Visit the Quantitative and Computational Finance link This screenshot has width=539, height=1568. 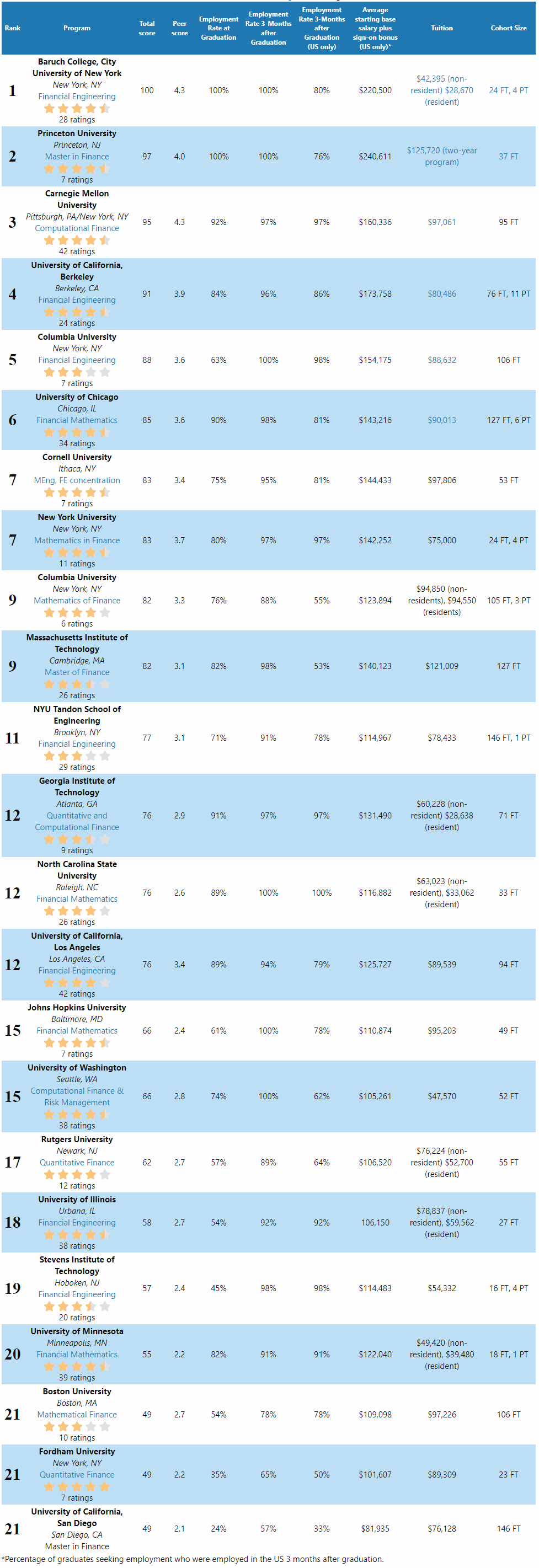point(77,821)
